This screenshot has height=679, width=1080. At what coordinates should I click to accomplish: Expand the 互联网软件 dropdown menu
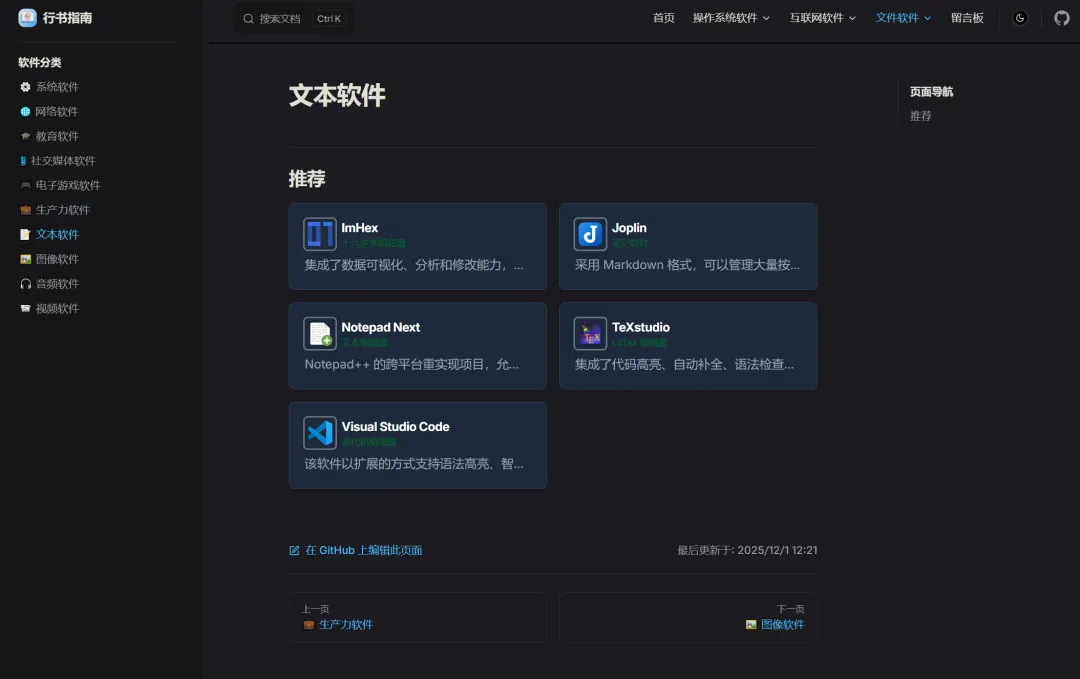coord(822,18)
